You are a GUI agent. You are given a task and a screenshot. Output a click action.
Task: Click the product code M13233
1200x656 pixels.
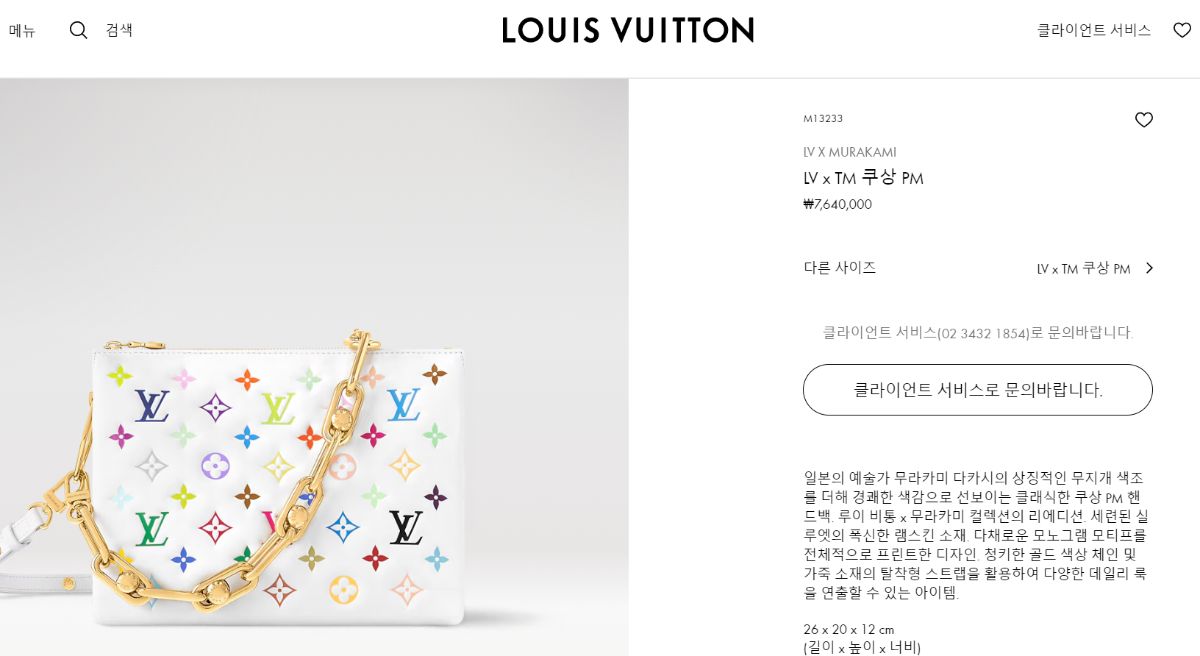tap(823, 119)
